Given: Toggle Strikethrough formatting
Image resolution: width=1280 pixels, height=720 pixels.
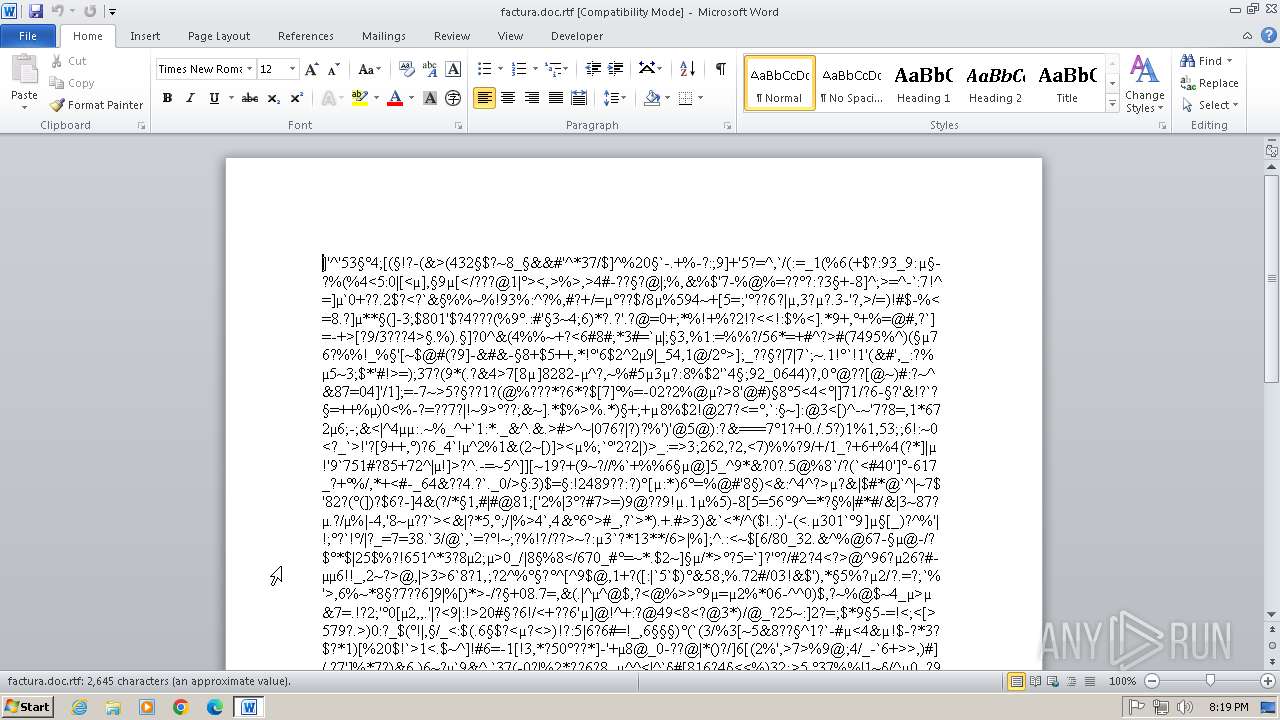Looking at the screenshot, I should (x=250, y=98).
